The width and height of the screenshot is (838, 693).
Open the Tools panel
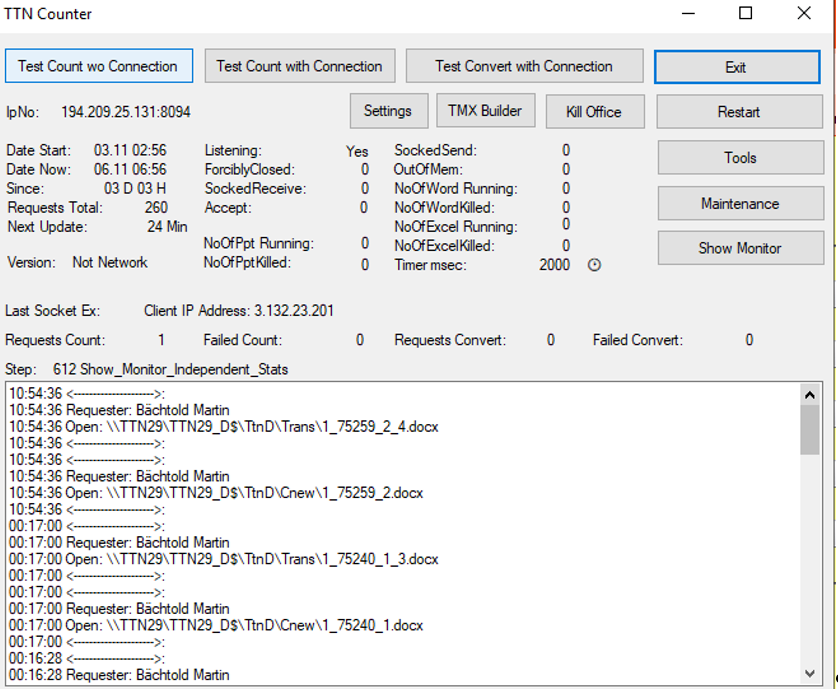tap(740, 158)
